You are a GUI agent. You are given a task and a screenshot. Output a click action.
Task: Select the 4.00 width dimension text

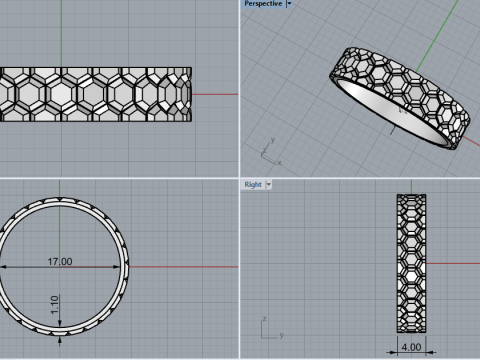(x=411, y=347)
